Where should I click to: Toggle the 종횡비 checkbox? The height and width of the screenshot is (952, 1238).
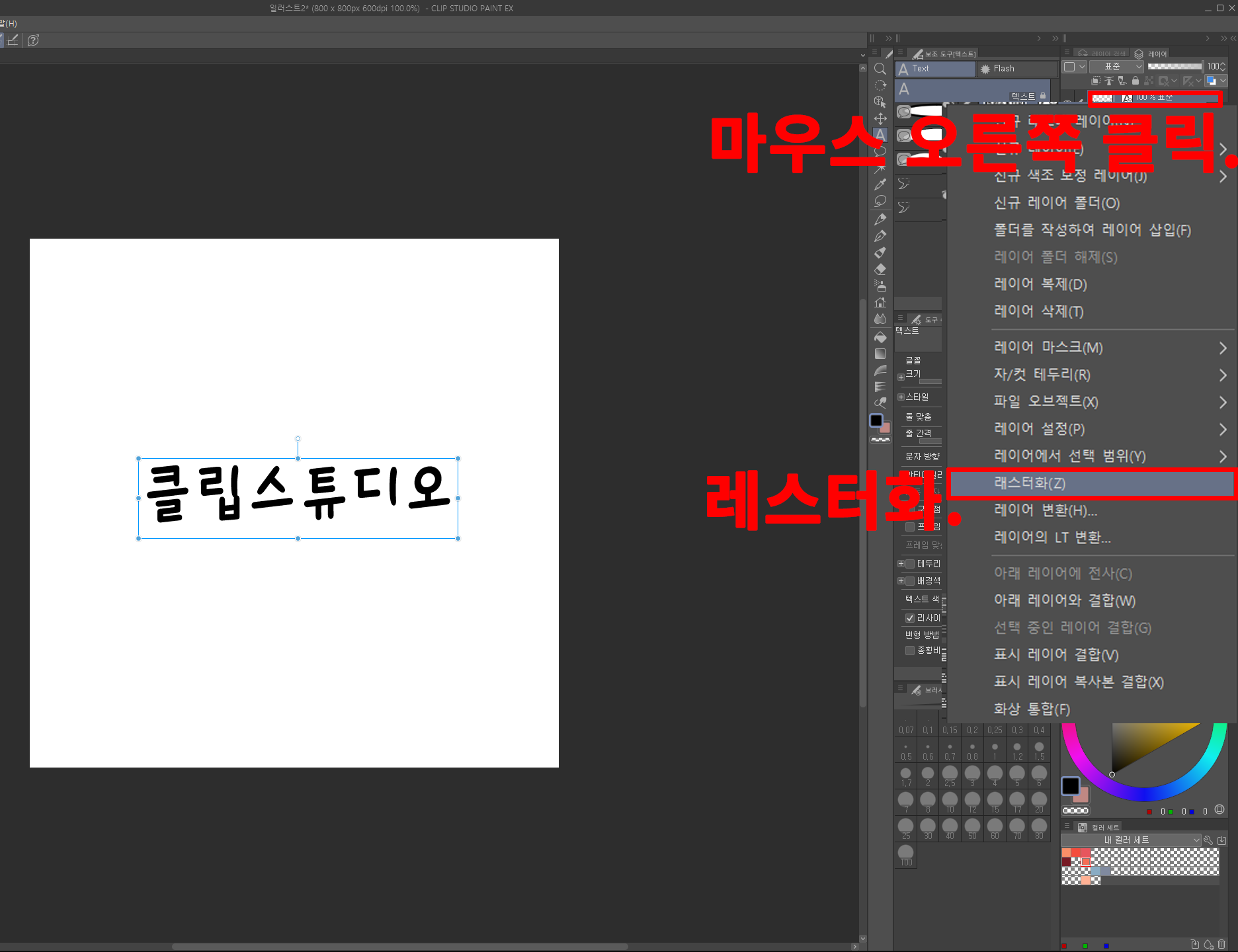coord(910,651)
